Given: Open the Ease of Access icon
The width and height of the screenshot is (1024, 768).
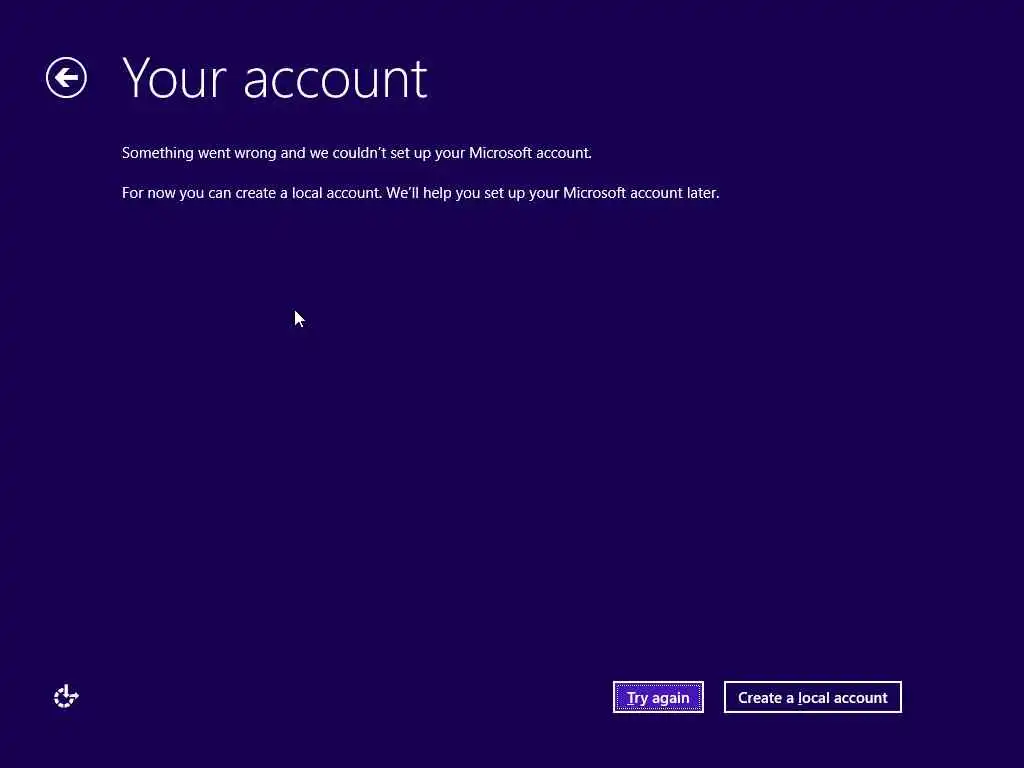Looking at the screenshot, I should [x=66, y=696].
